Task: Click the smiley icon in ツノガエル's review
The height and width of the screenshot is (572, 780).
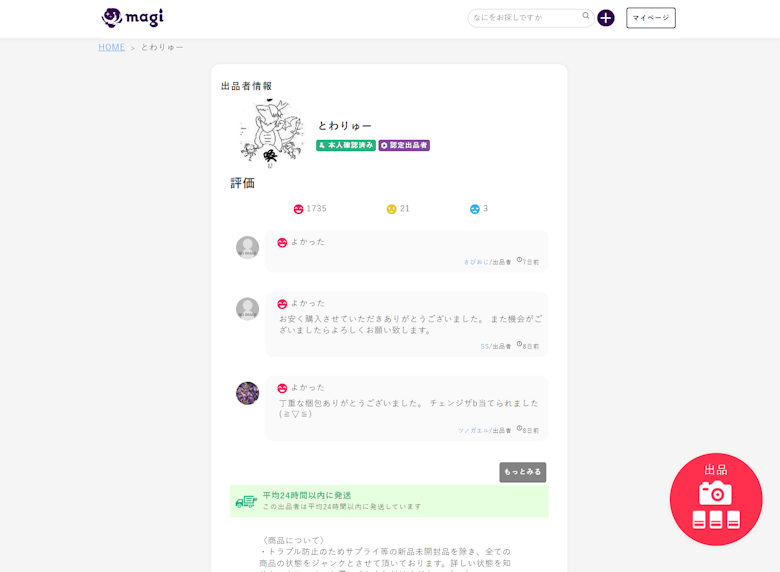Action: [282, 388]
